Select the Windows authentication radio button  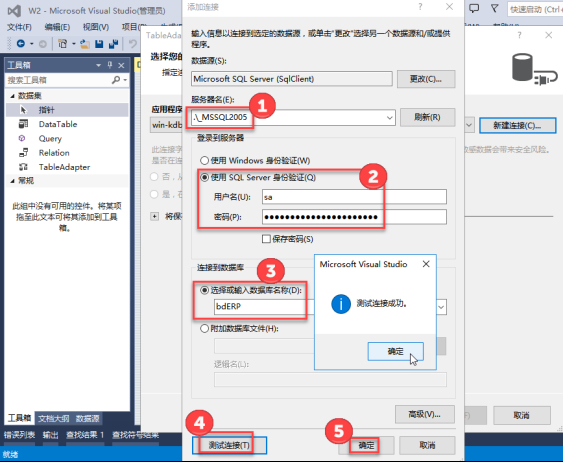204,160
